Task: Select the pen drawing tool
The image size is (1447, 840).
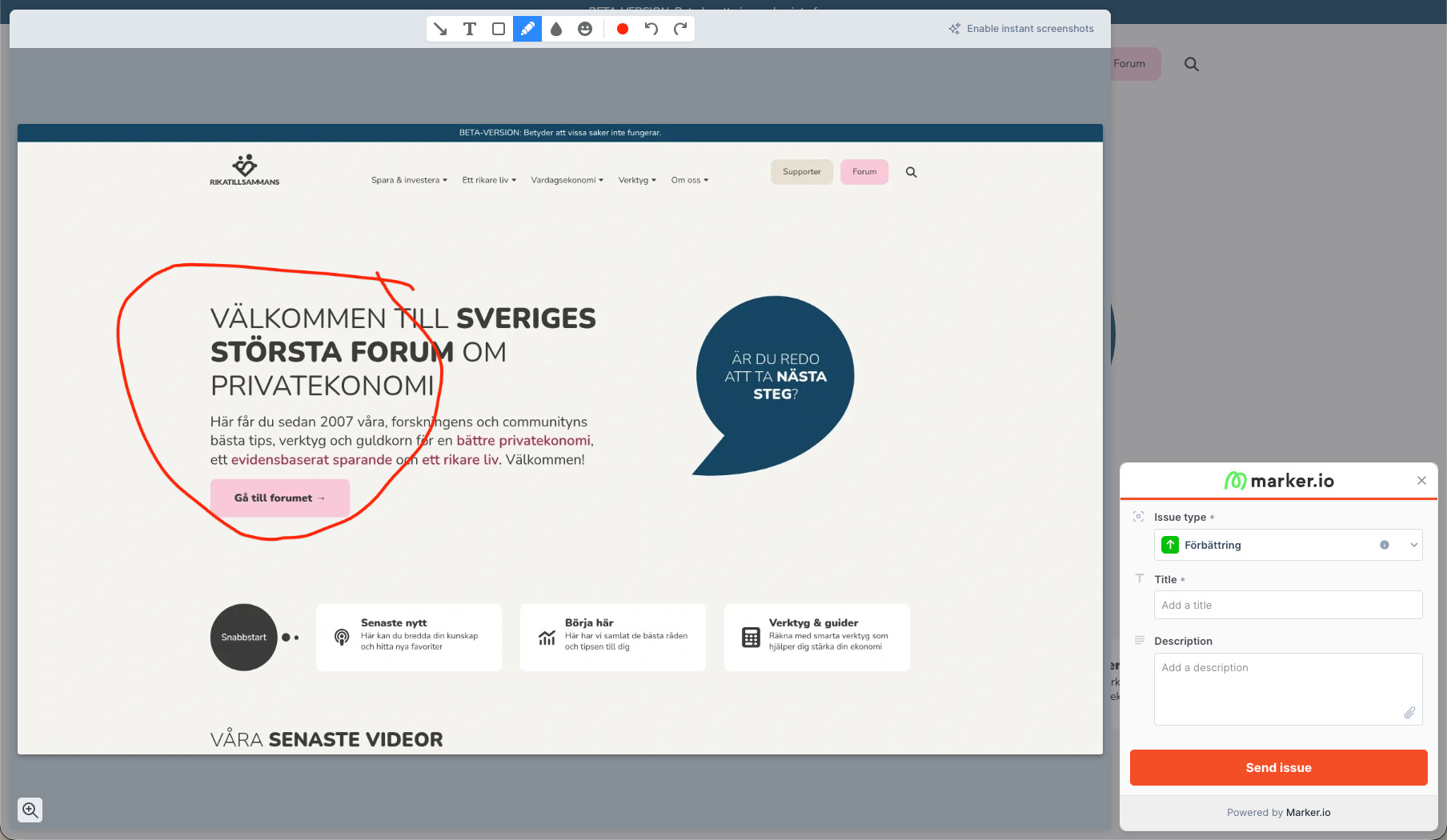Action: coord(527,29)
